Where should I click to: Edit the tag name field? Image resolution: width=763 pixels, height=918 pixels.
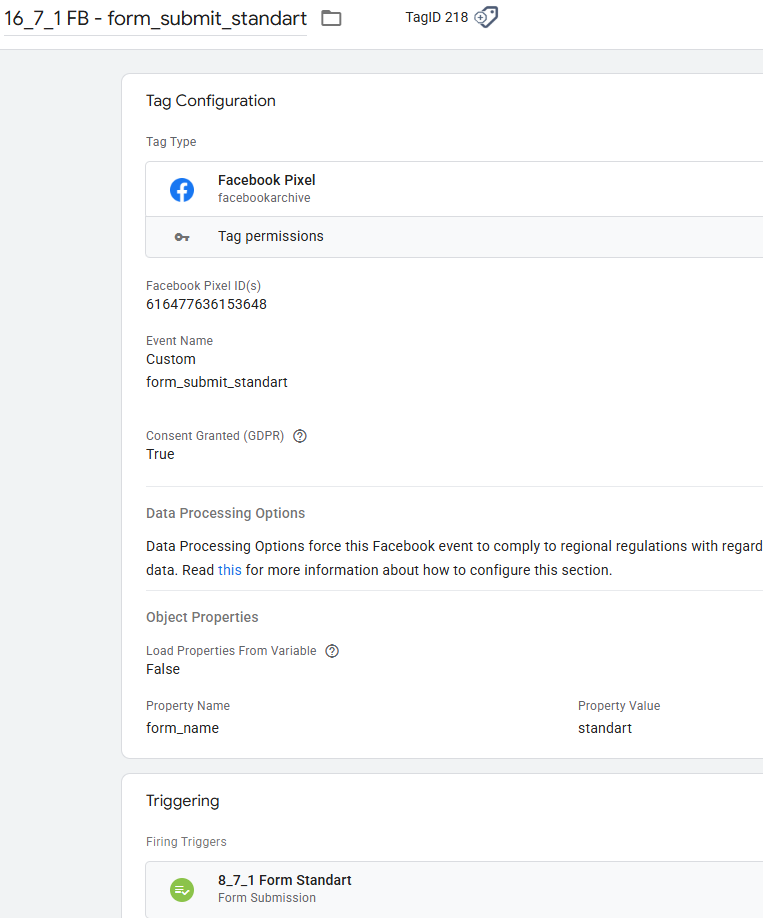click(155, 19)
